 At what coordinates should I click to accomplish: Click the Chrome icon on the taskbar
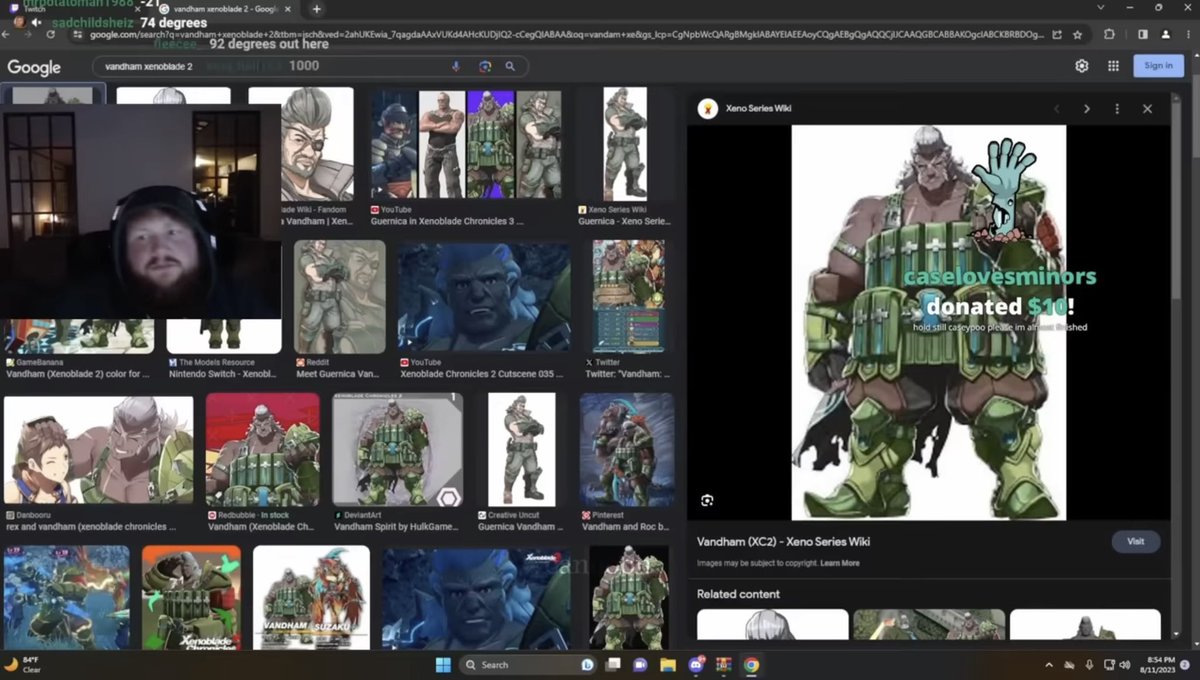751,664
